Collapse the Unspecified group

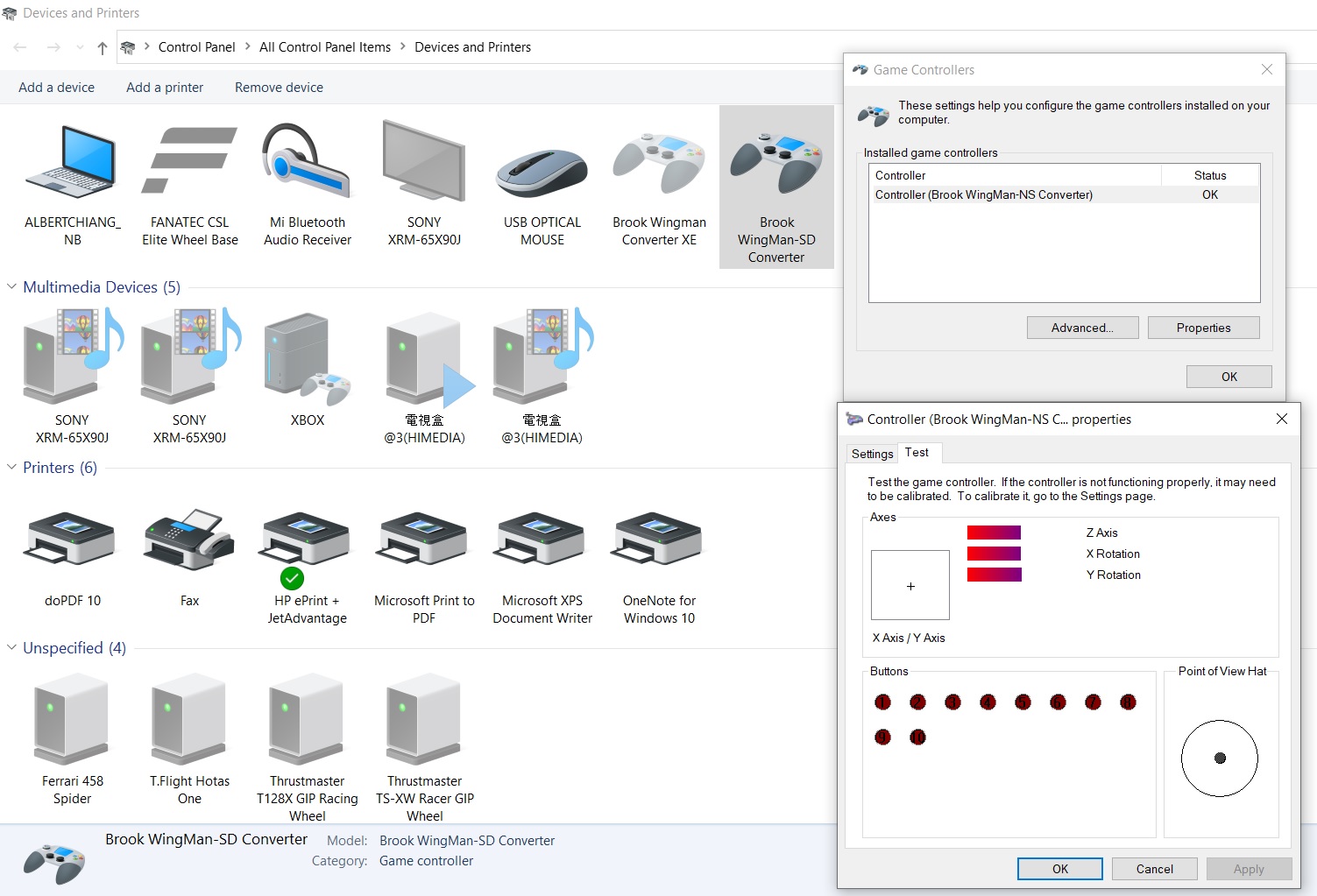click(x=11, y=647)
